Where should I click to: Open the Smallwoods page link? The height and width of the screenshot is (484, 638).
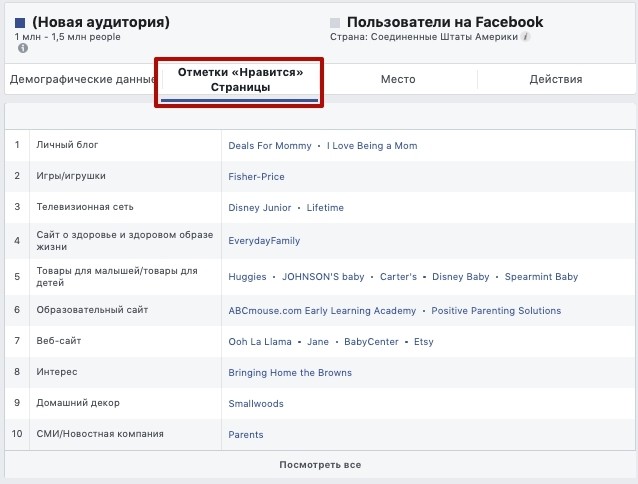pos(256,403)
